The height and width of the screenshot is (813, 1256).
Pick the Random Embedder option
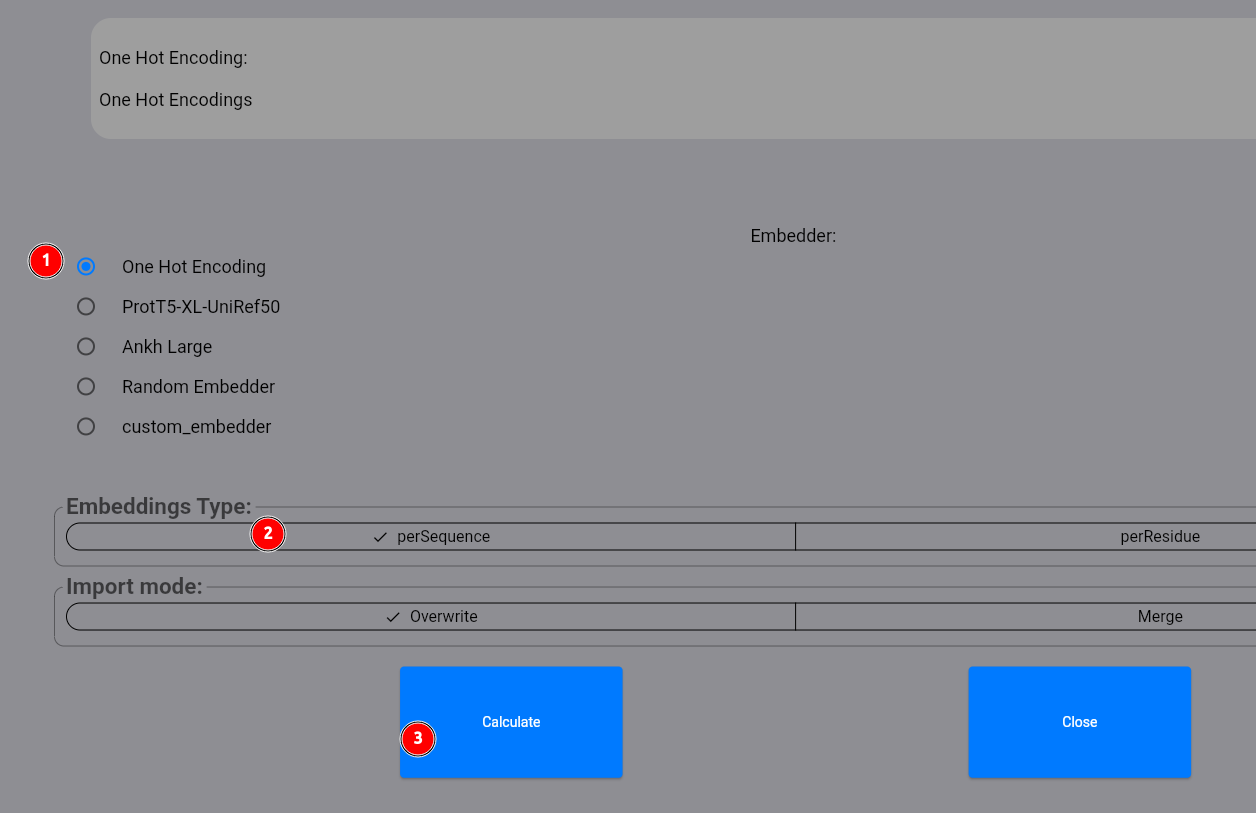(x=86, y=386)
